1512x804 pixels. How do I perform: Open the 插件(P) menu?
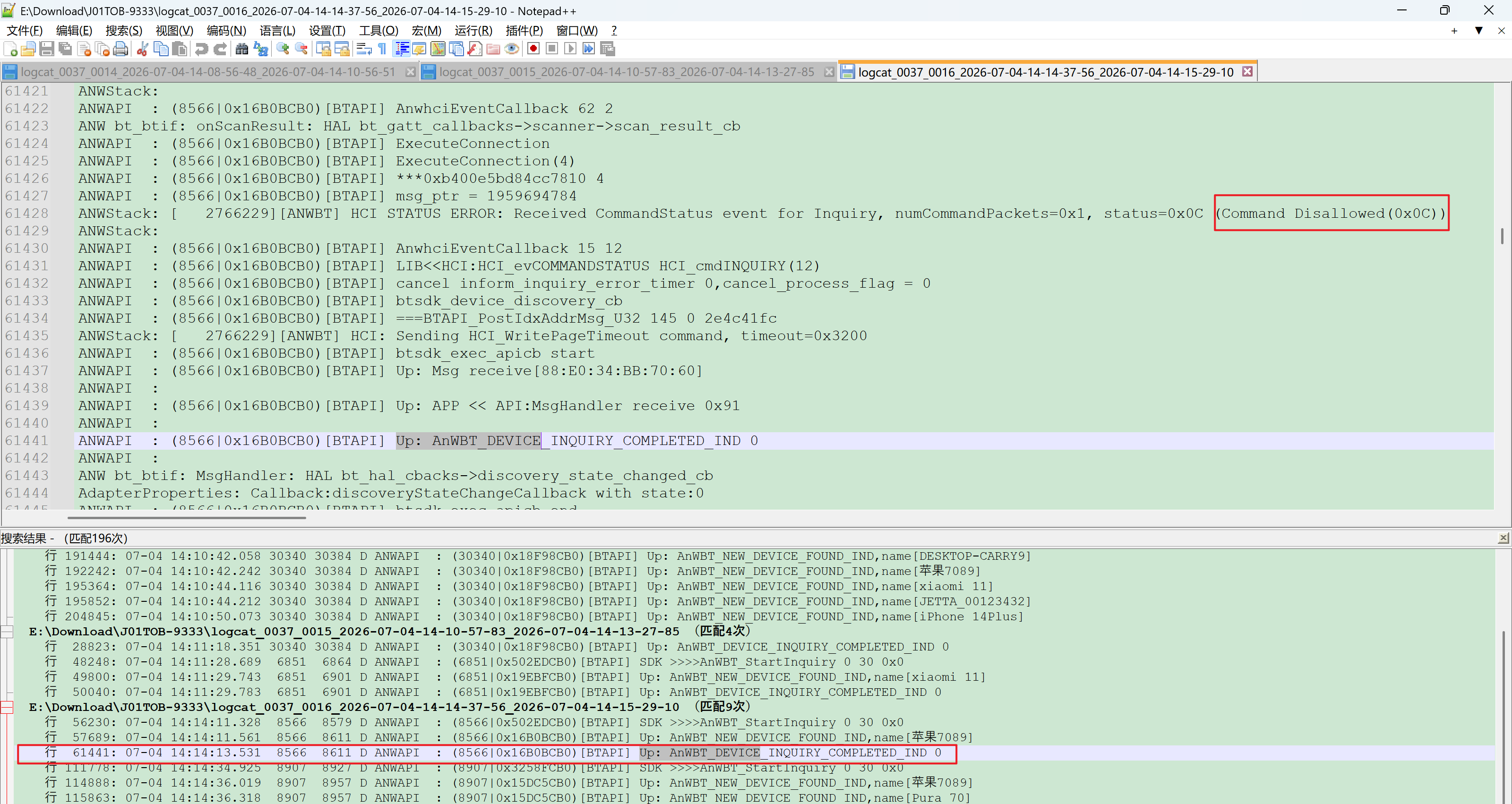tap(524, 31)
